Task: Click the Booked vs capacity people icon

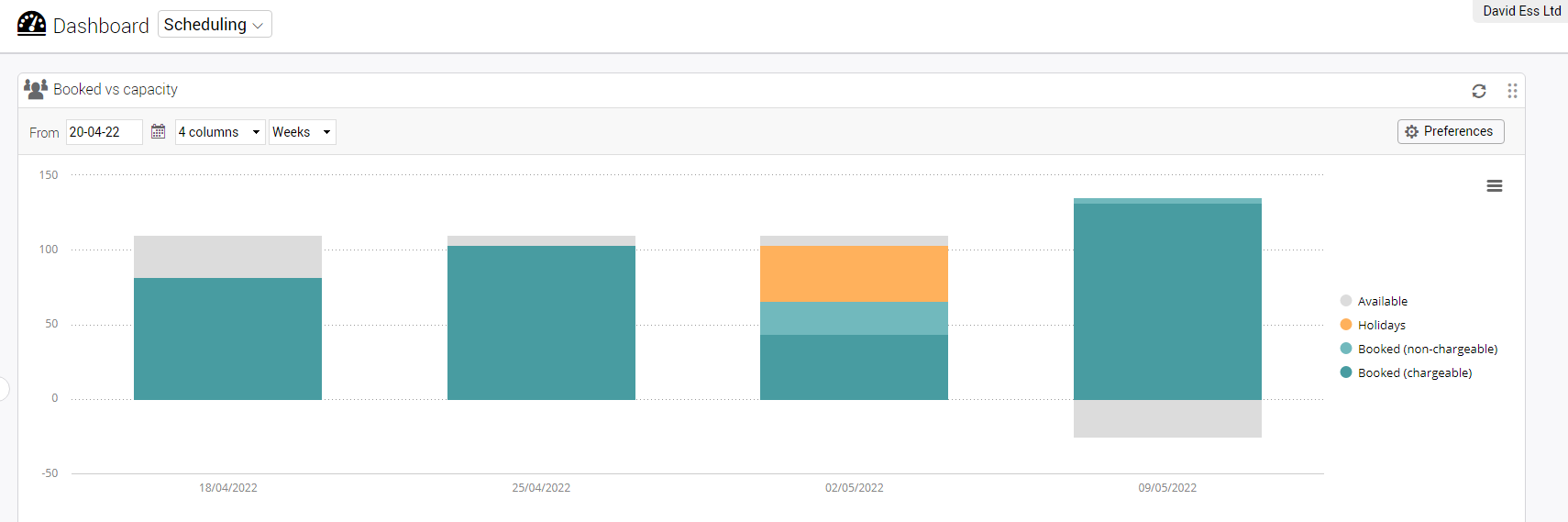Action: pyautogui.click(x=36, y=89)
